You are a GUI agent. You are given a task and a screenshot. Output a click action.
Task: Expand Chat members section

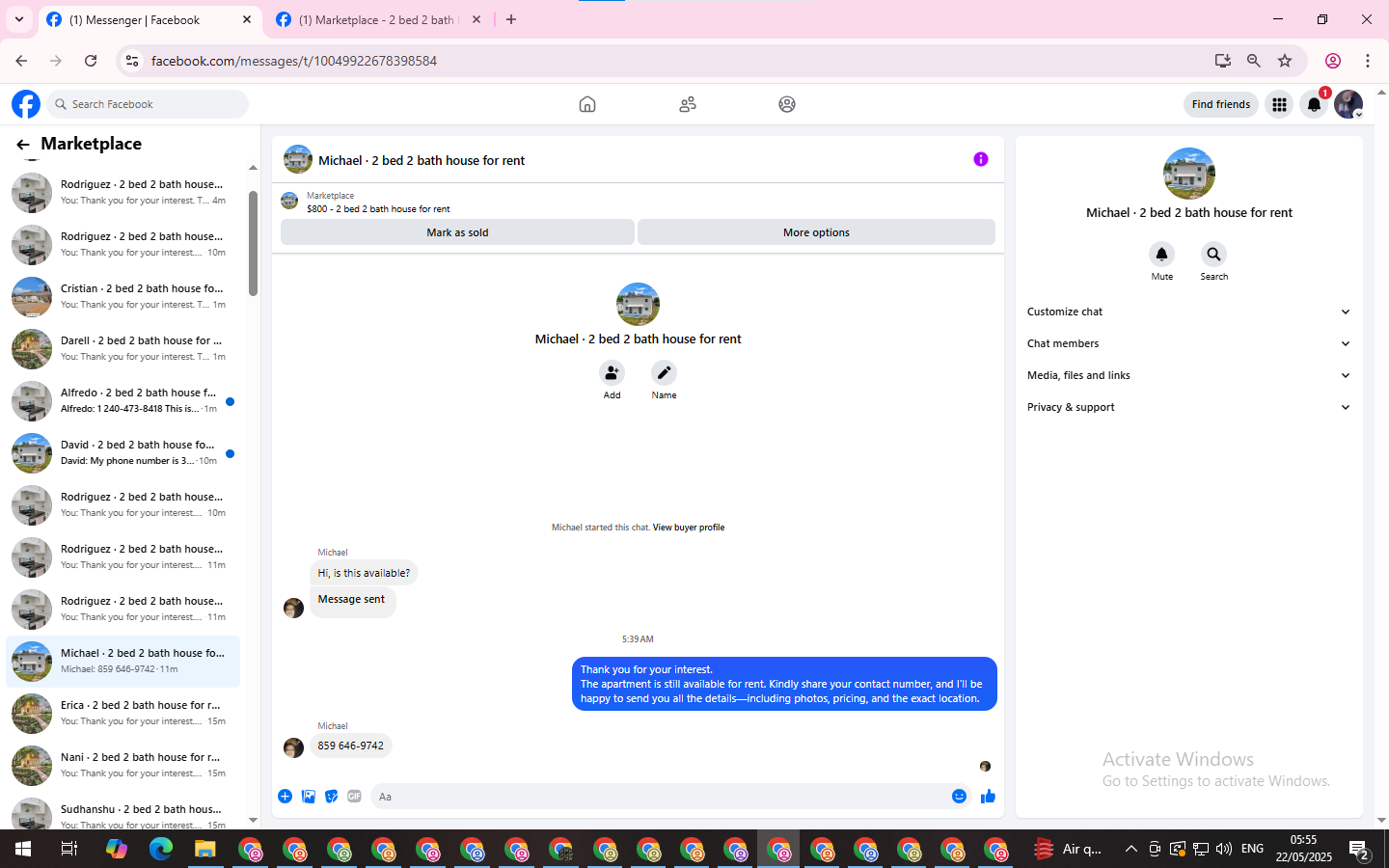point(1188,343)
